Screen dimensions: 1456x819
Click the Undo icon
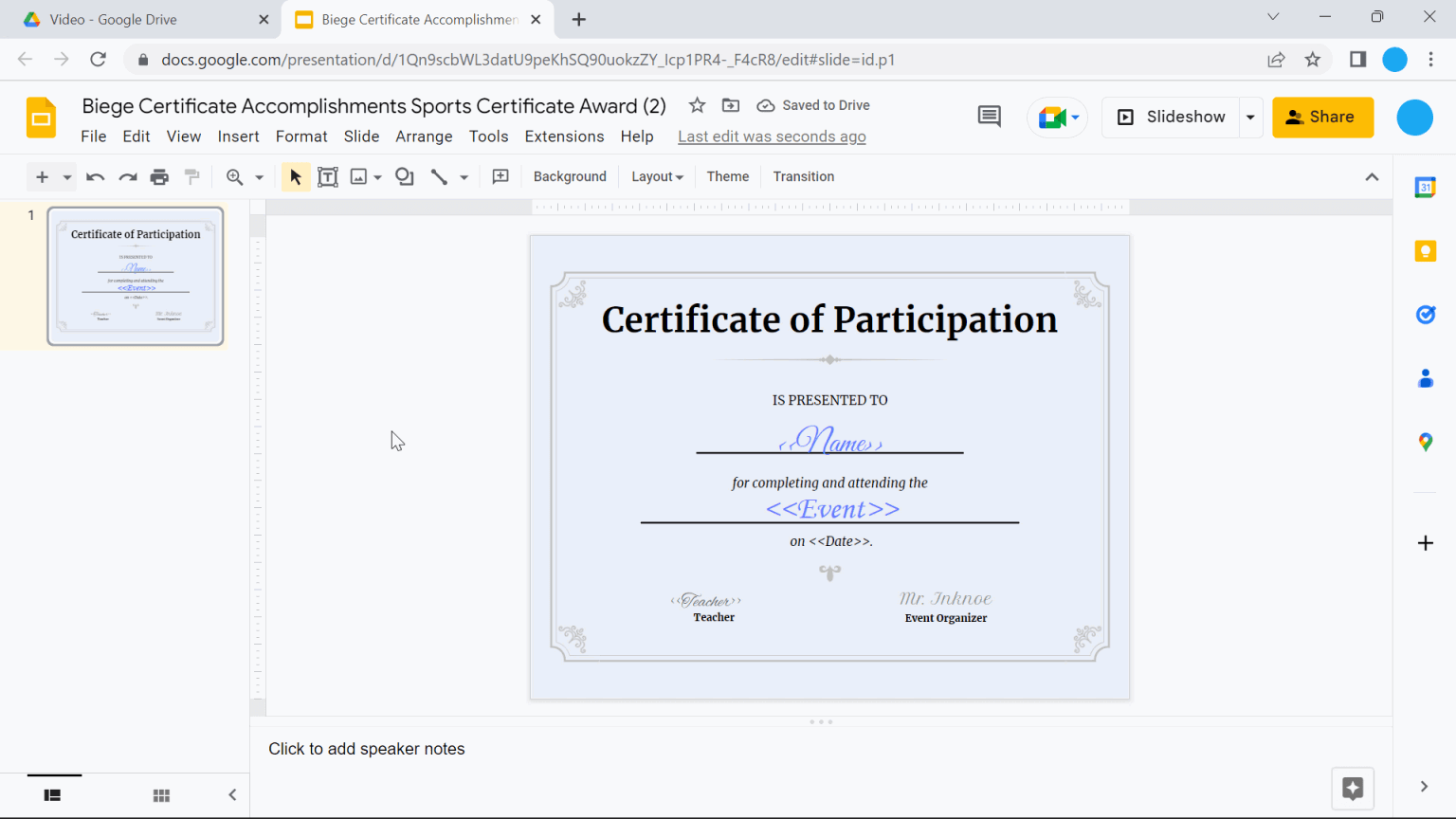point(95,176)
